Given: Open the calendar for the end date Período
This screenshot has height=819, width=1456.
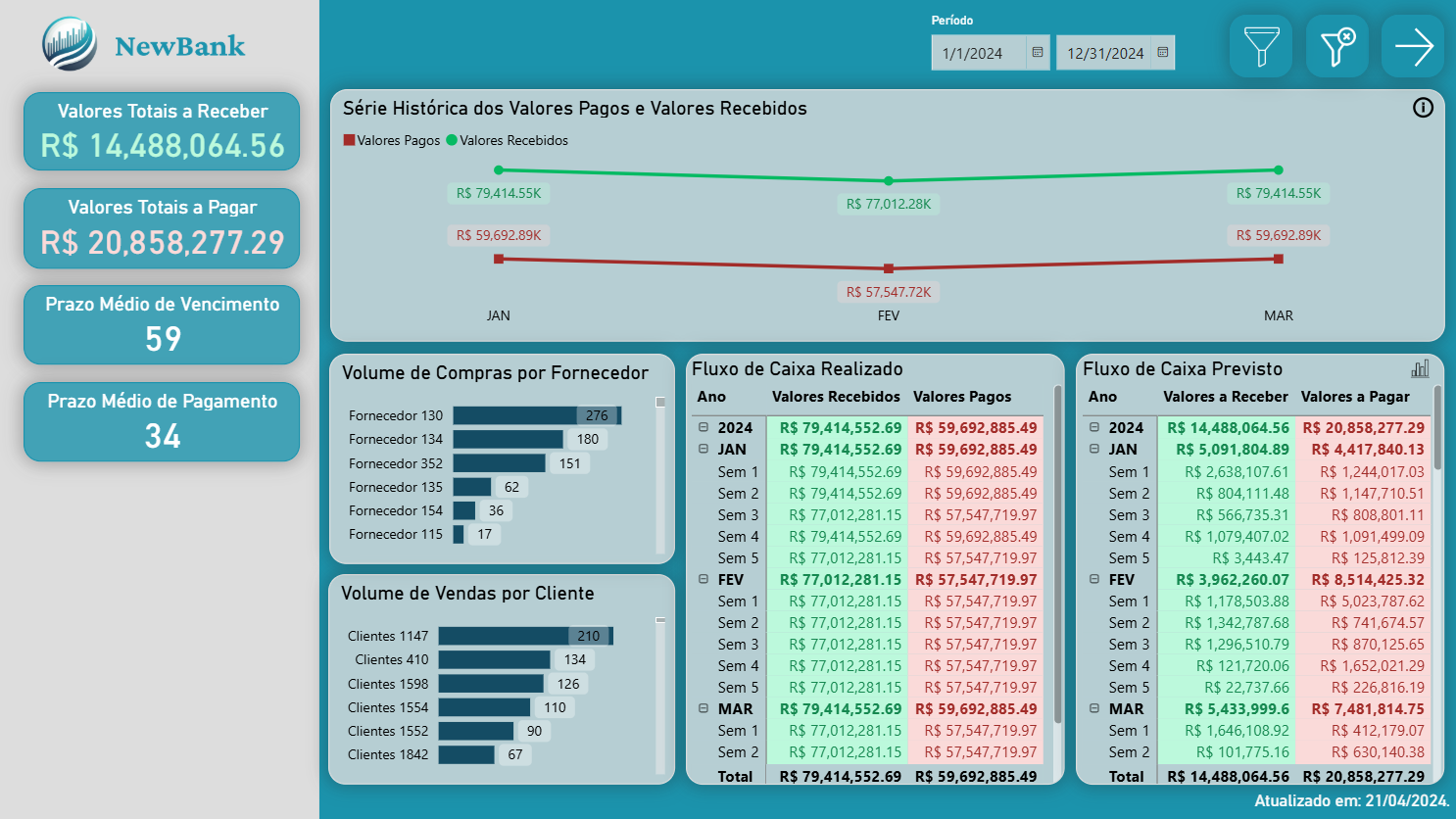Looking at the screenshot, I should tap(1164, 52).
